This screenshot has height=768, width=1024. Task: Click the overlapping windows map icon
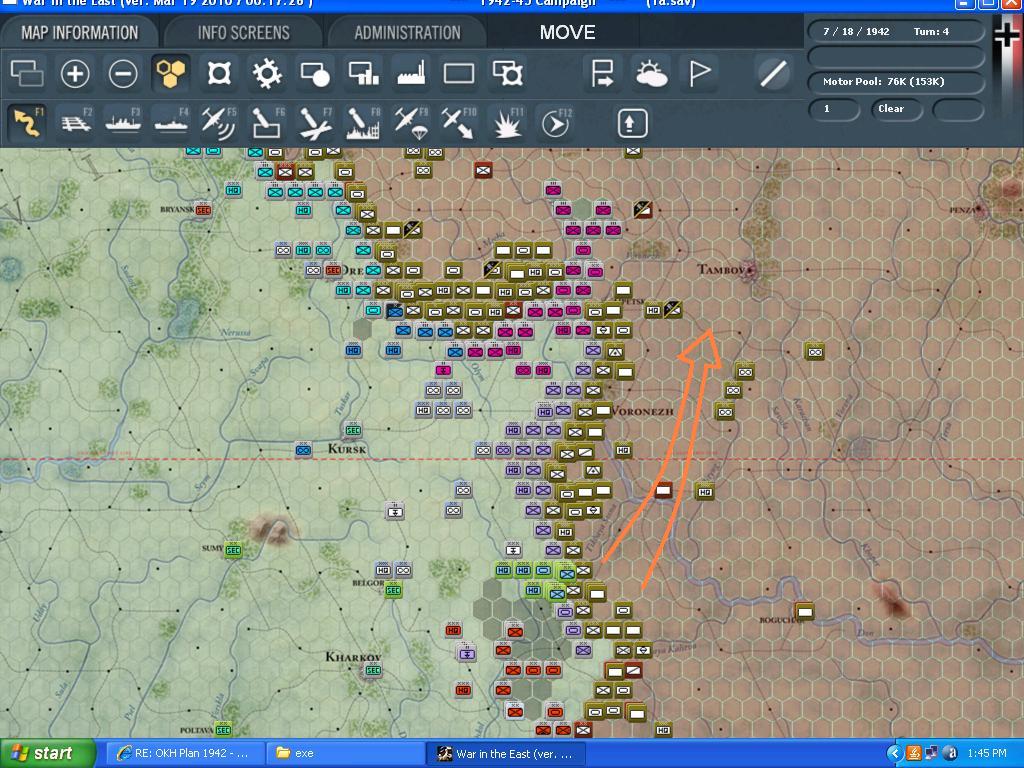[x=27, y=73]
